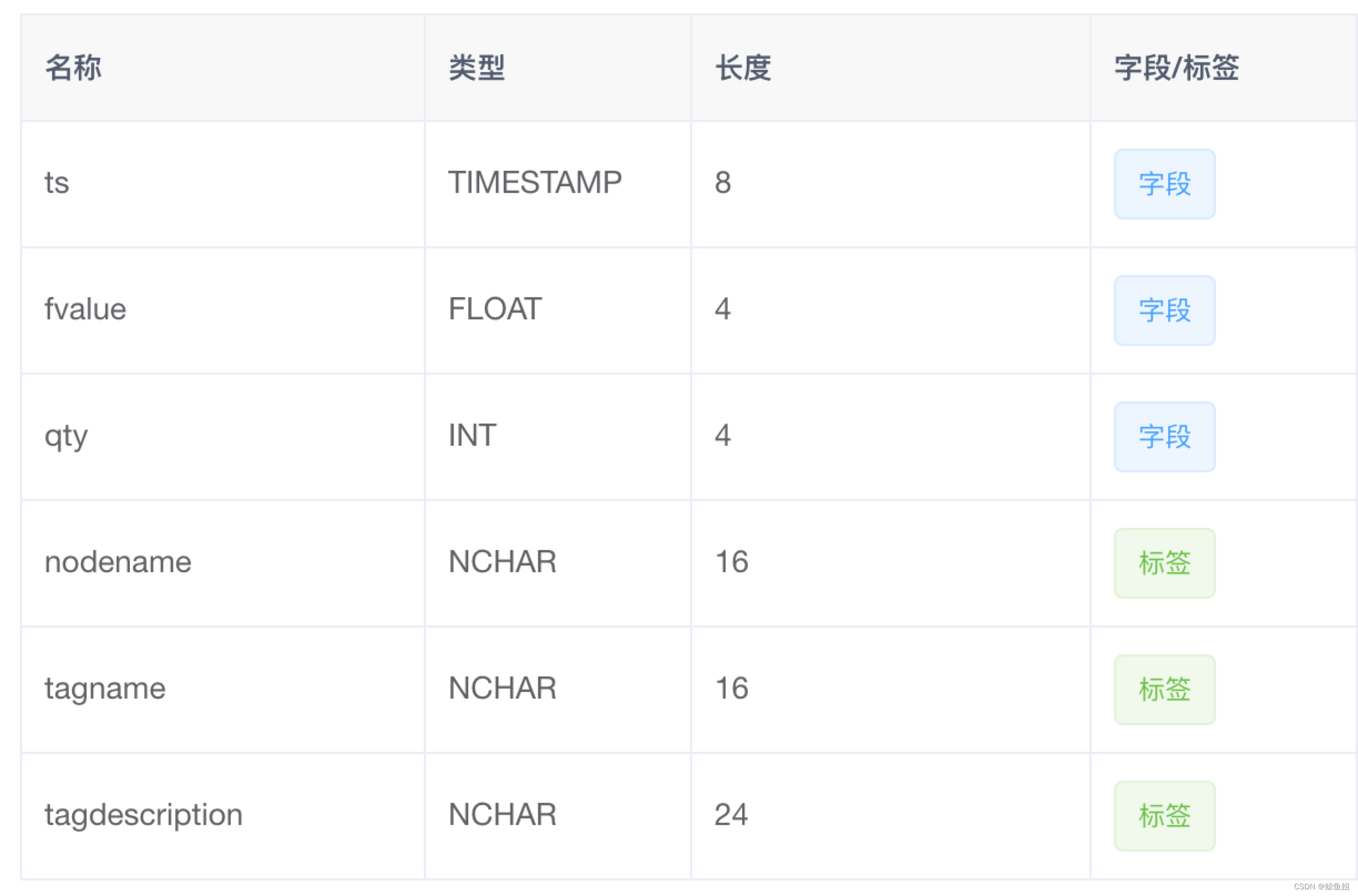Click the 字段 tag in qty row

[1164, 436]
